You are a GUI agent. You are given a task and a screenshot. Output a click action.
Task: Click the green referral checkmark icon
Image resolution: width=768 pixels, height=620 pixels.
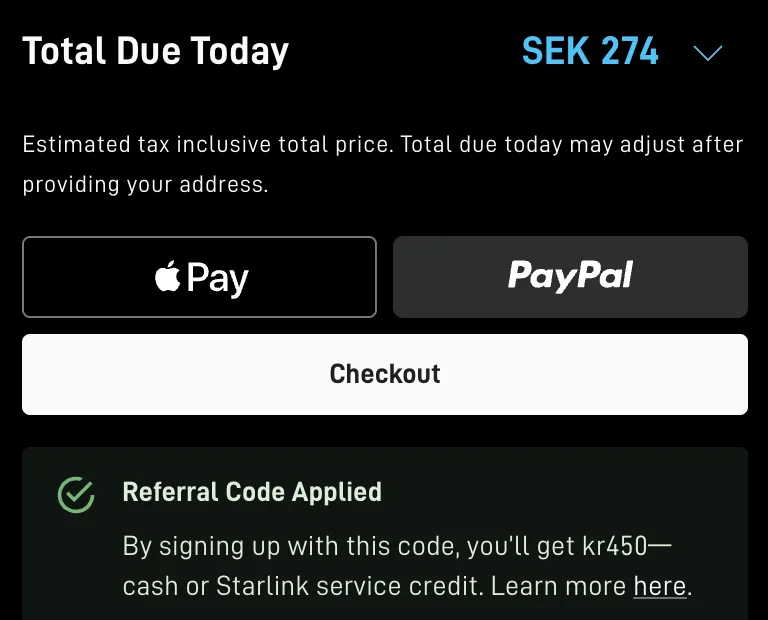click(x=76, y=495)
